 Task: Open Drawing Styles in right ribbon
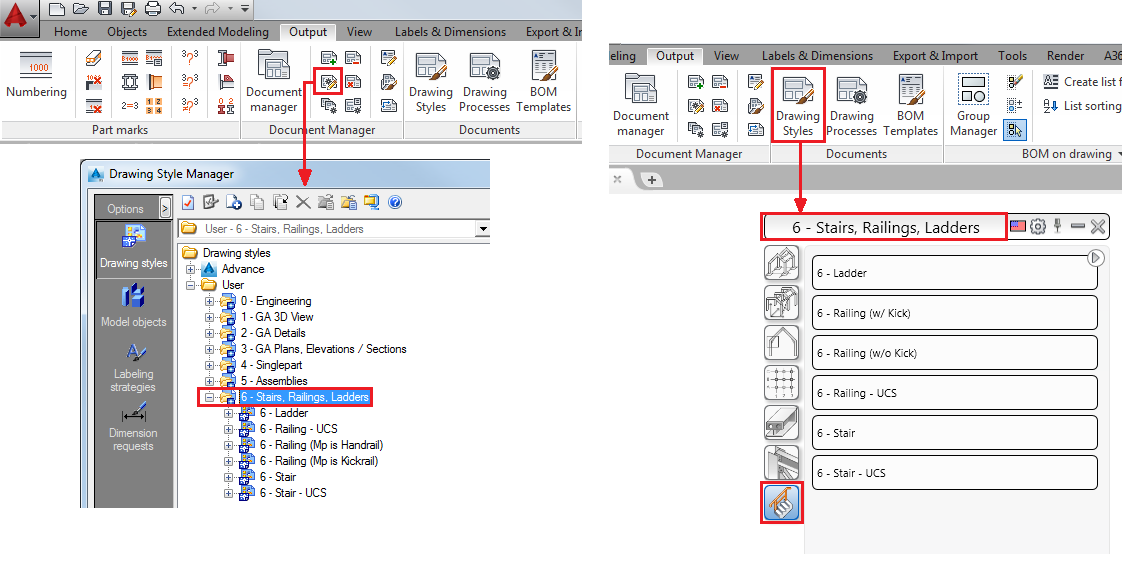click(x=798, y=105)
